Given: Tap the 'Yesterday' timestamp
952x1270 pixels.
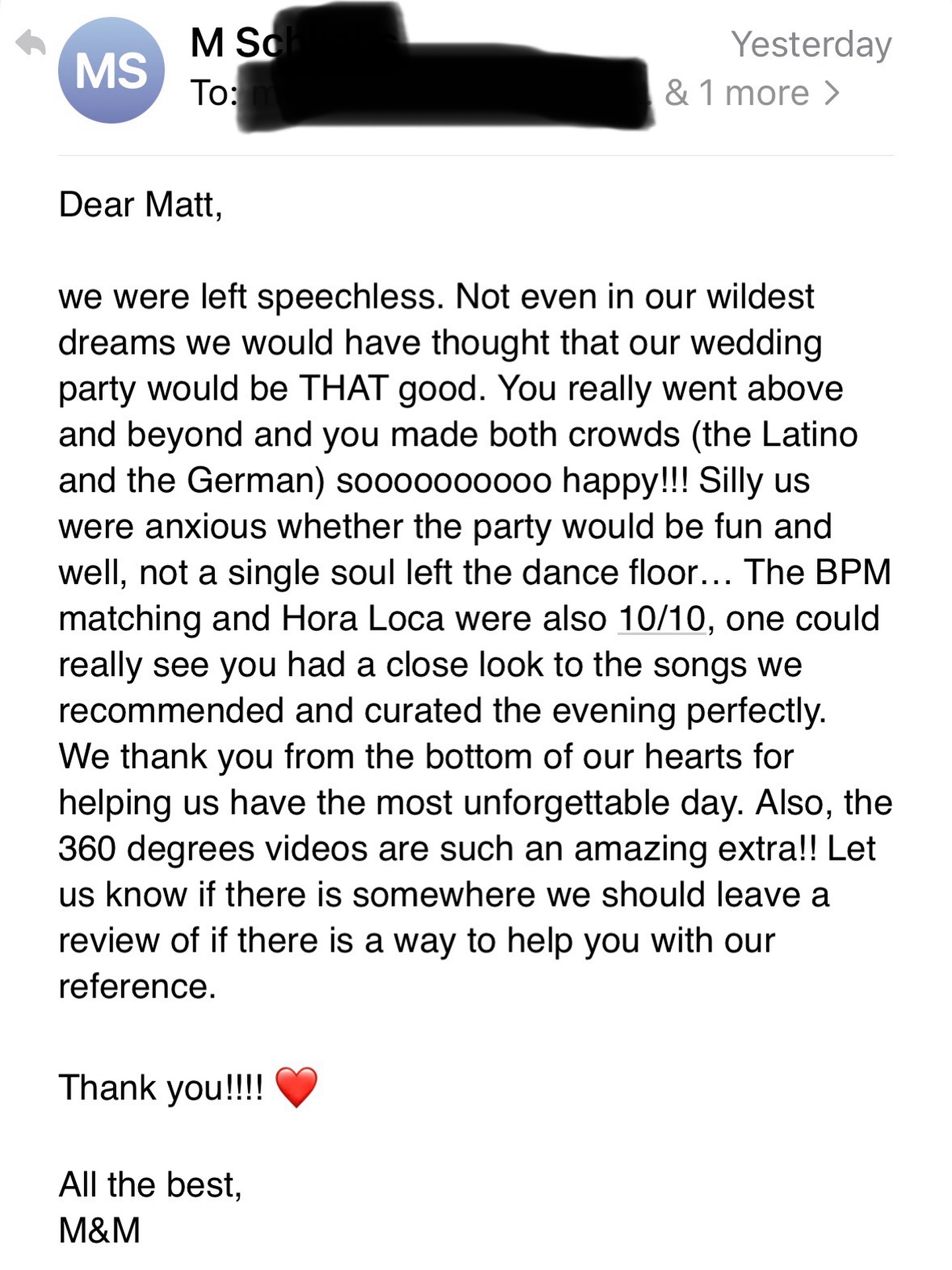Looking at the screenshot, I should (x=813, y=45).
